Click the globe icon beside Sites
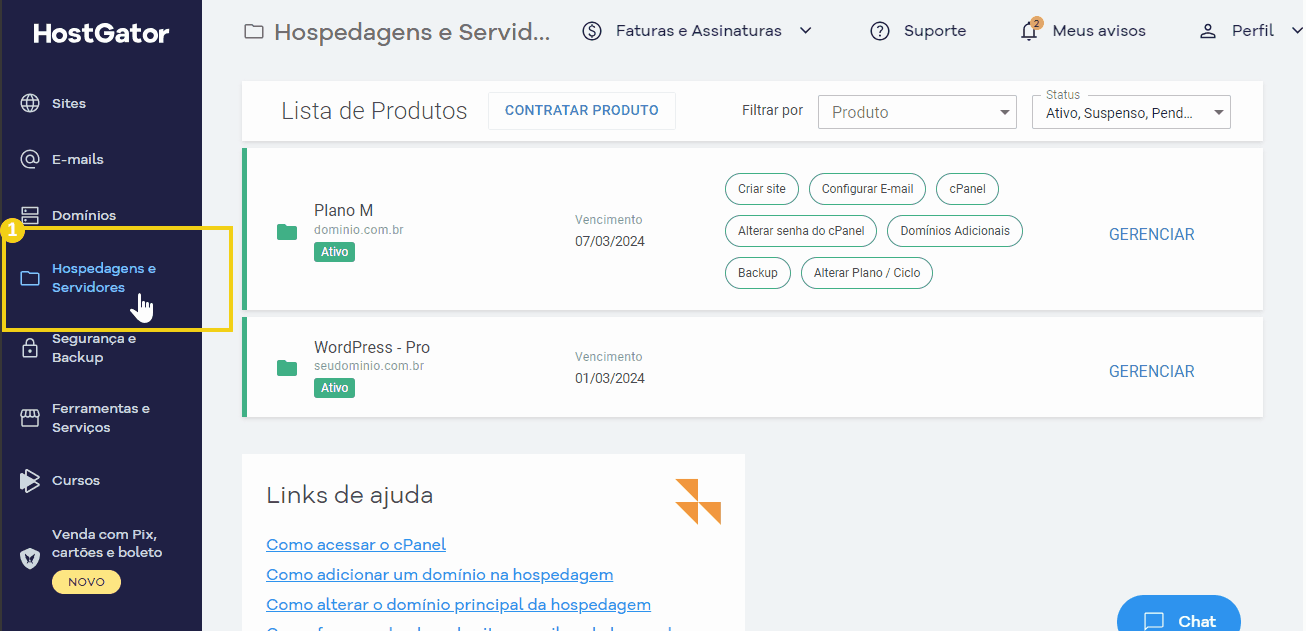Screen dimensions: 1306x631 pyautogui.click(x=30, y=103)
